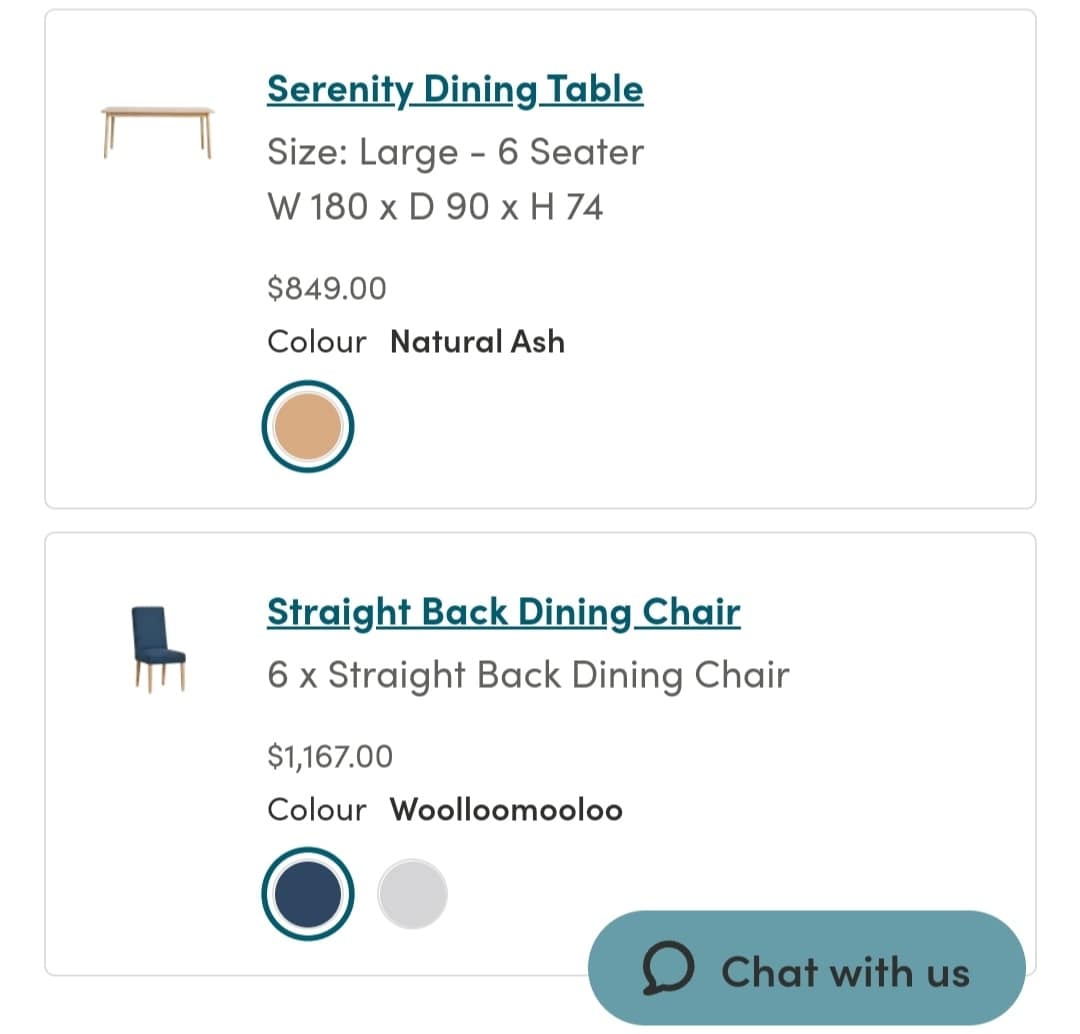Click the 'Size: Large - 6 Seater' text
1080x1034 pixels.
tap(455, 152)
